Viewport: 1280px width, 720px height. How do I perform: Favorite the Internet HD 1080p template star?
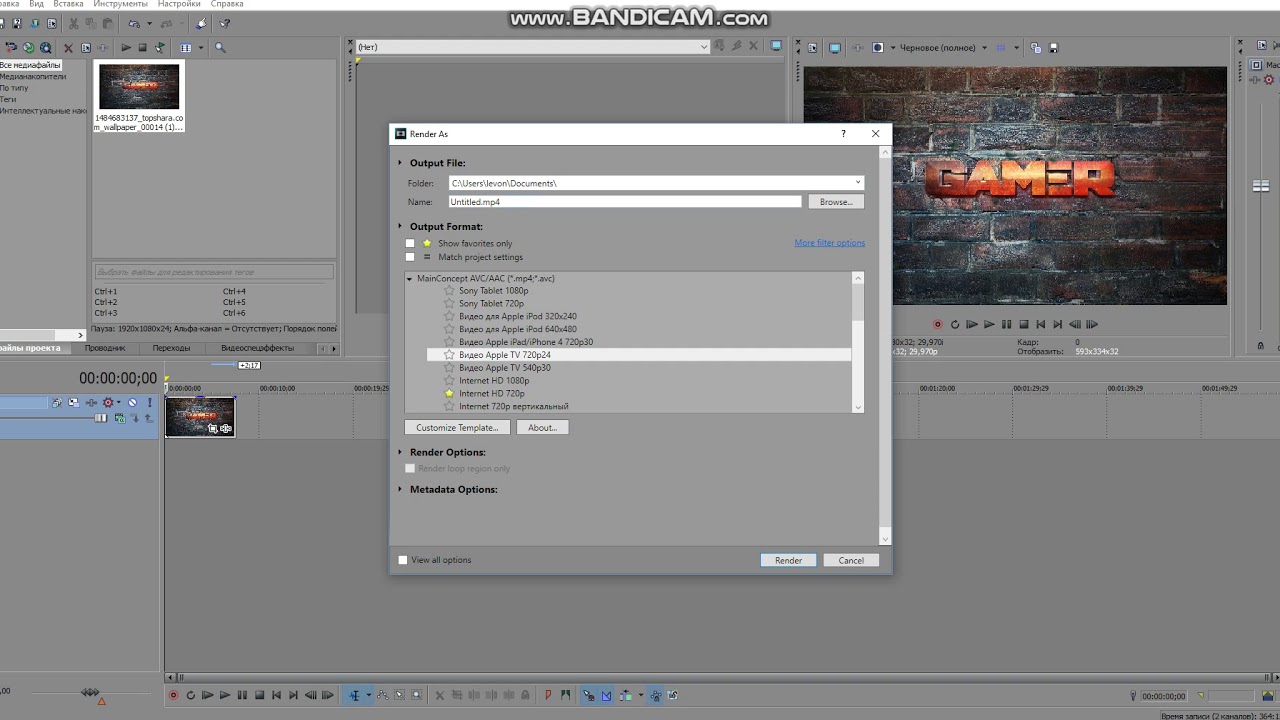pyautogui.click(x=449, y=381)
